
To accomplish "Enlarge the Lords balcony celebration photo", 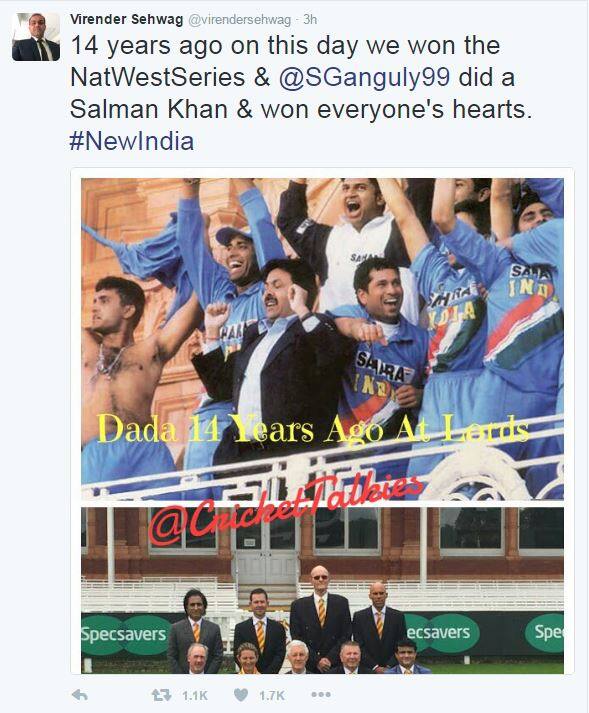I will 322,339.
